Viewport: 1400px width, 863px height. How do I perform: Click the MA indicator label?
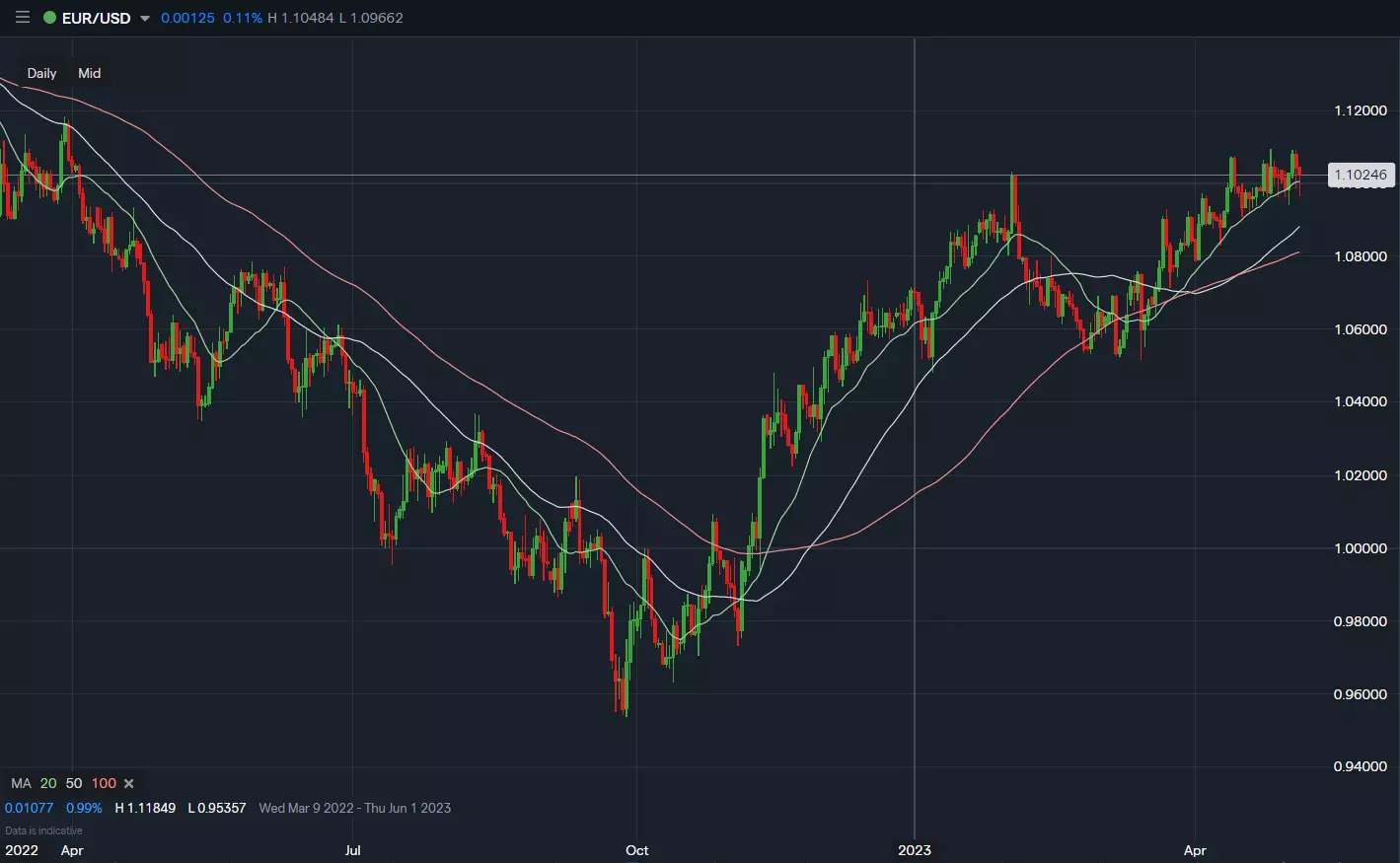tap(21, 783)
